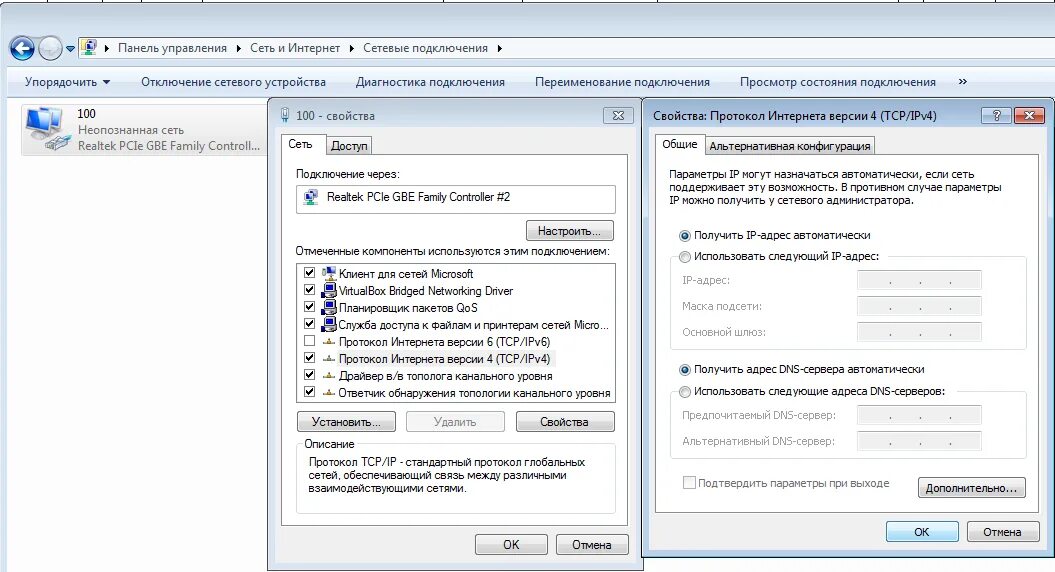Click the control panel icon in address bar
The image size is (1055, 572).
tap(89, 48)
